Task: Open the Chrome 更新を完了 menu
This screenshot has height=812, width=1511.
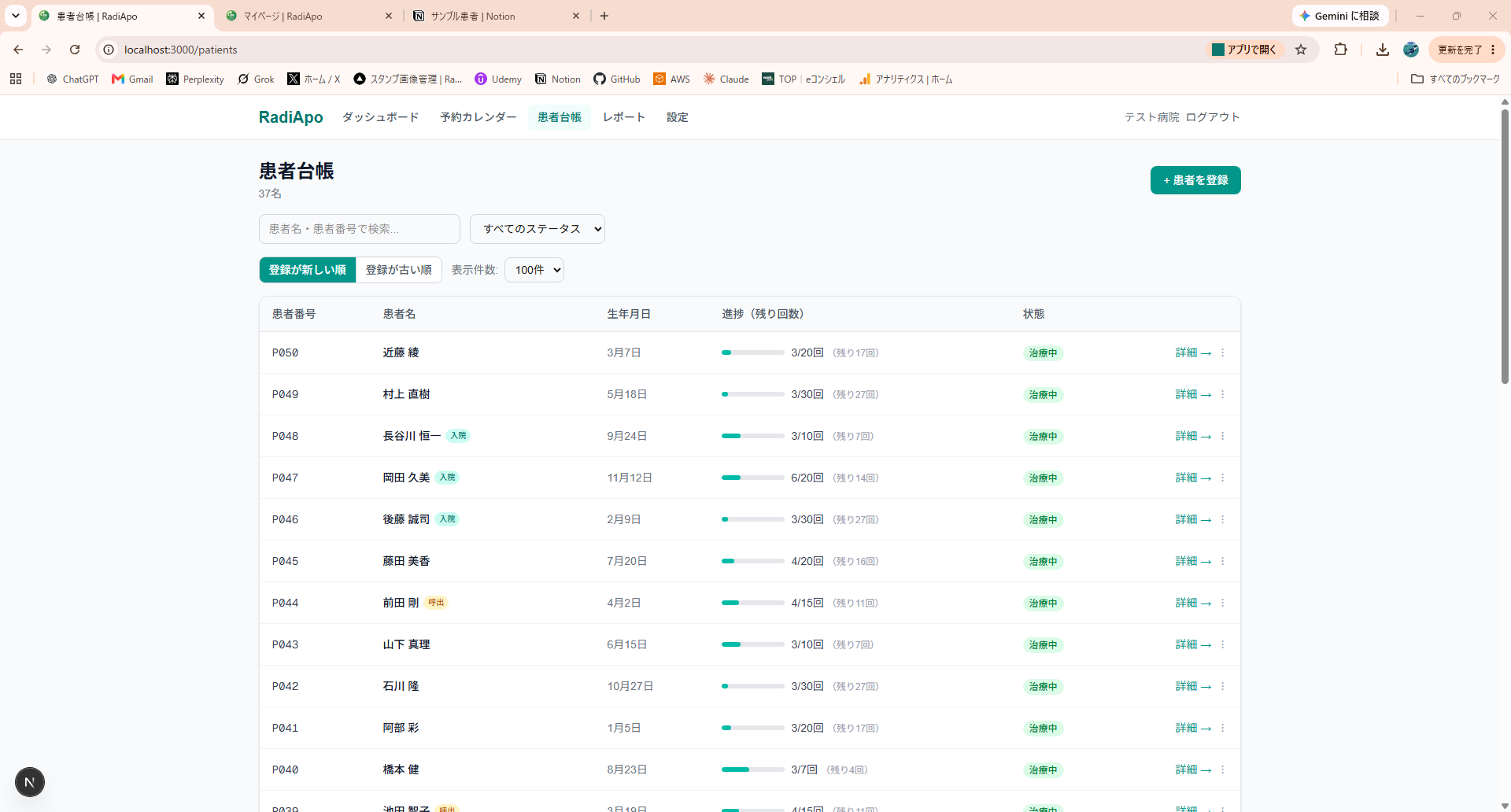Action: [1467, 50]
